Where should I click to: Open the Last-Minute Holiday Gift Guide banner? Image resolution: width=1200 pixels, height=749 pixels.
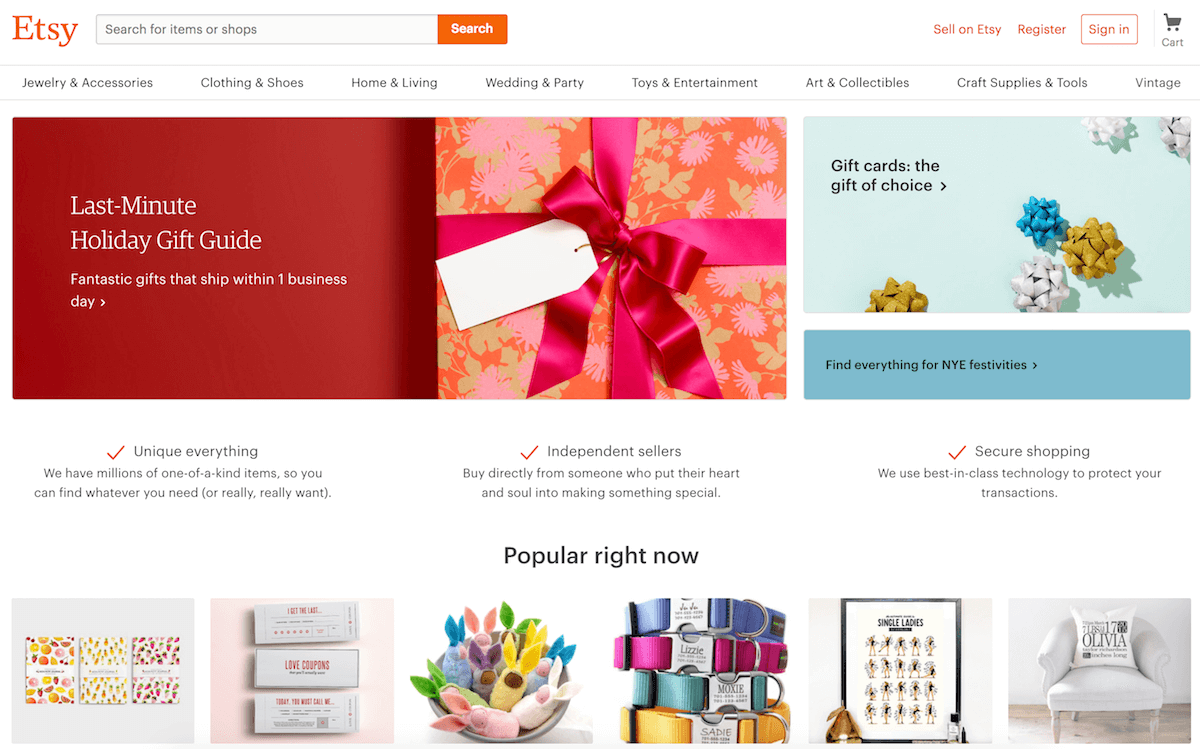pyautogui.click(x=399, y=258)
